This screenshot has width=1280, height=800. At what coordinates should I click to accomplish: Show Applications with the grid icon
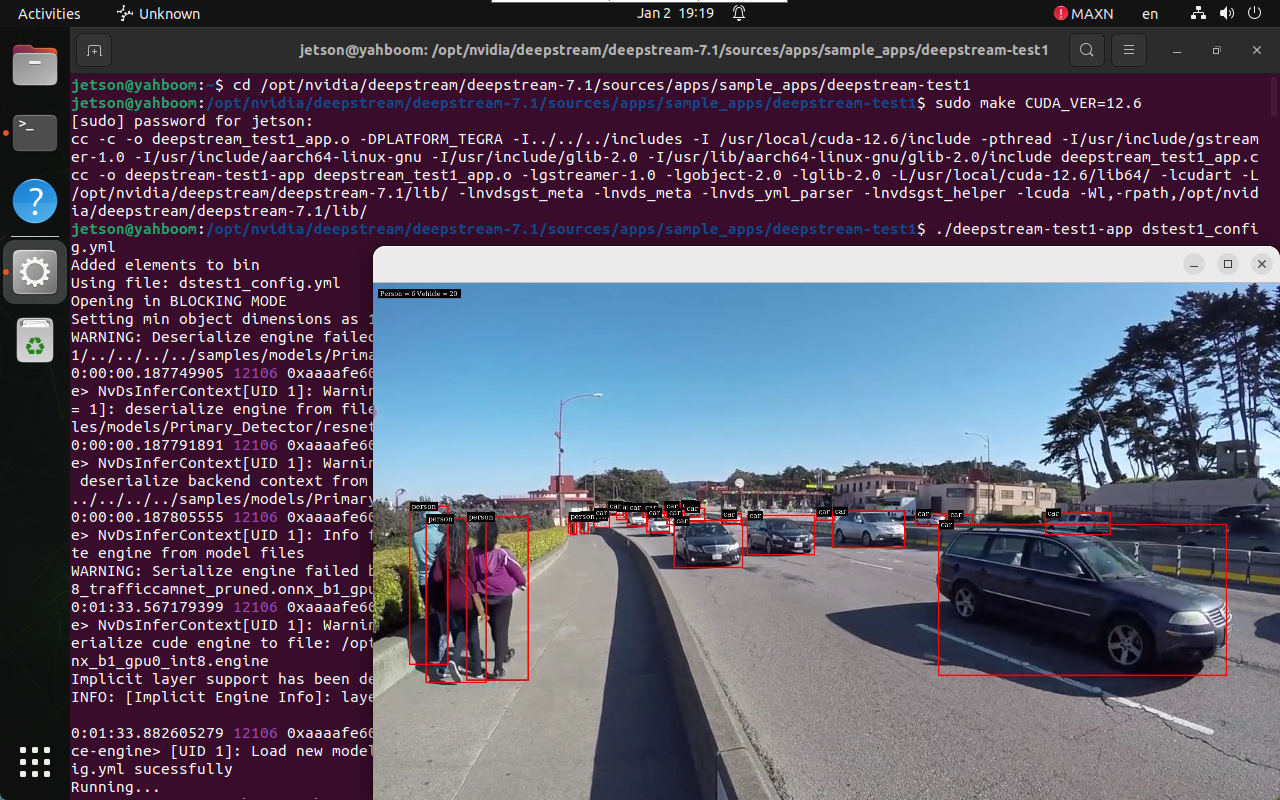click(x=35, y=763)
